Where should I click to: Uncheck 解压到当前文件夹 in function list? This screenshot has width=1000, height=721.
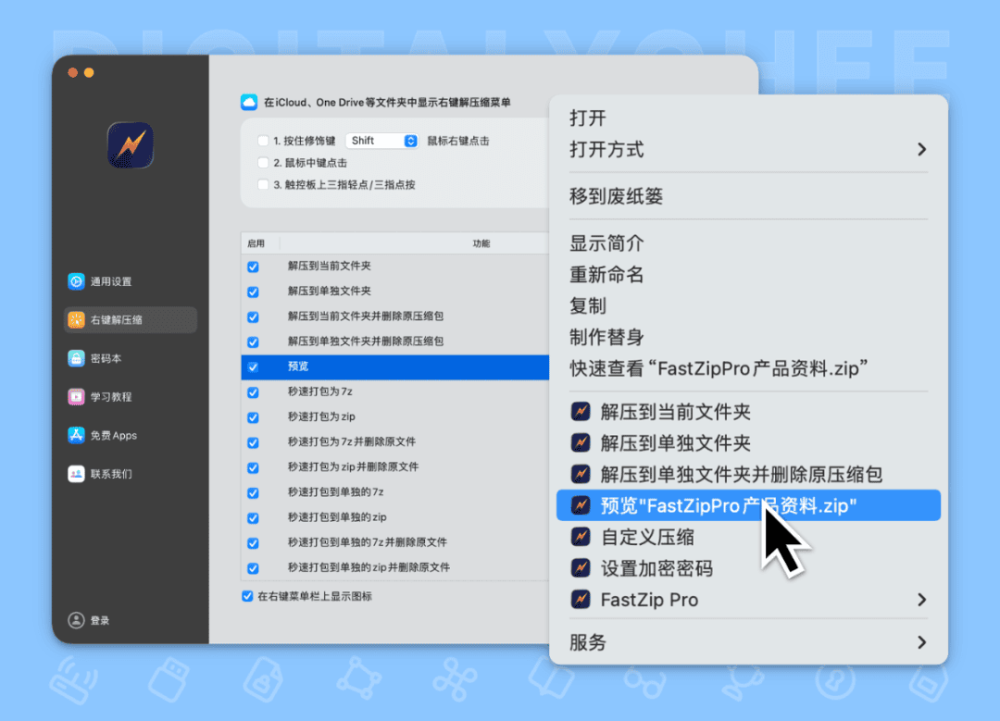tap(253, 266)
